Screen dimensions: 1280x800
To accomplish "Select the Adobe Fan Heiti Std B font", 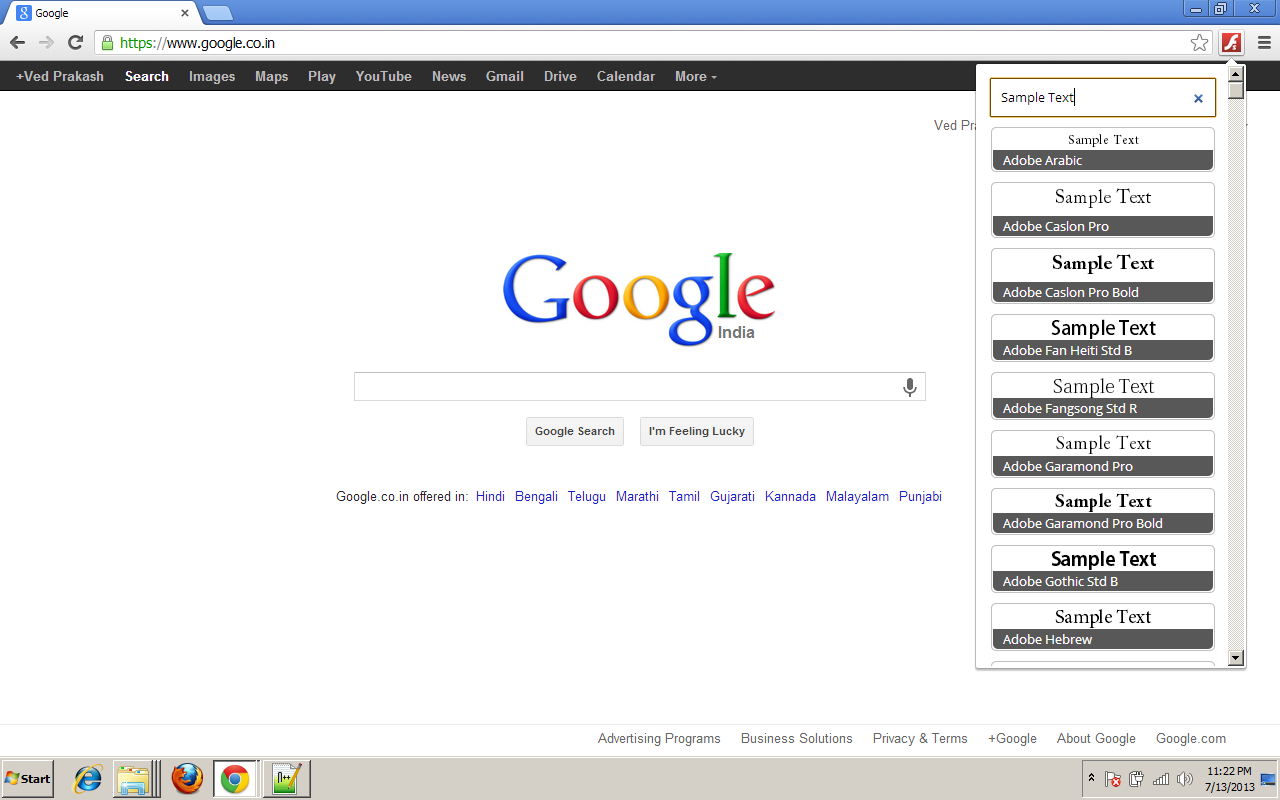I will [1103, 338].
